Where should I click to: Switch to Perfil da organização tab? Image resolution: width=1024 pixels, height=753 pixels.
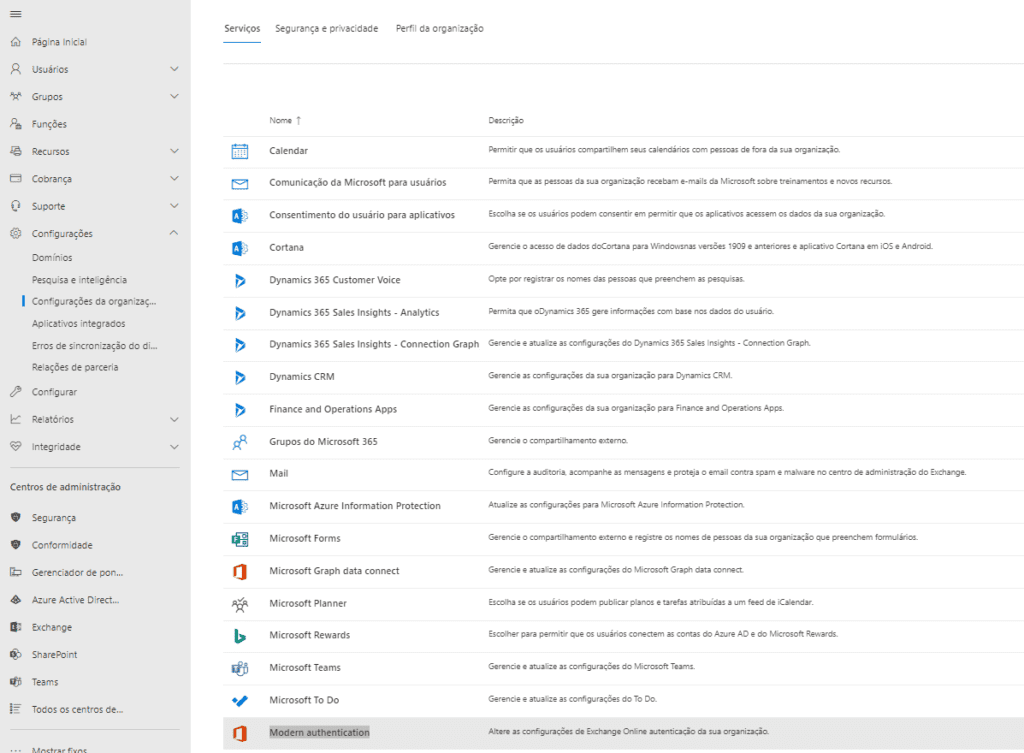pyautogui.click(x=440, y=28)
